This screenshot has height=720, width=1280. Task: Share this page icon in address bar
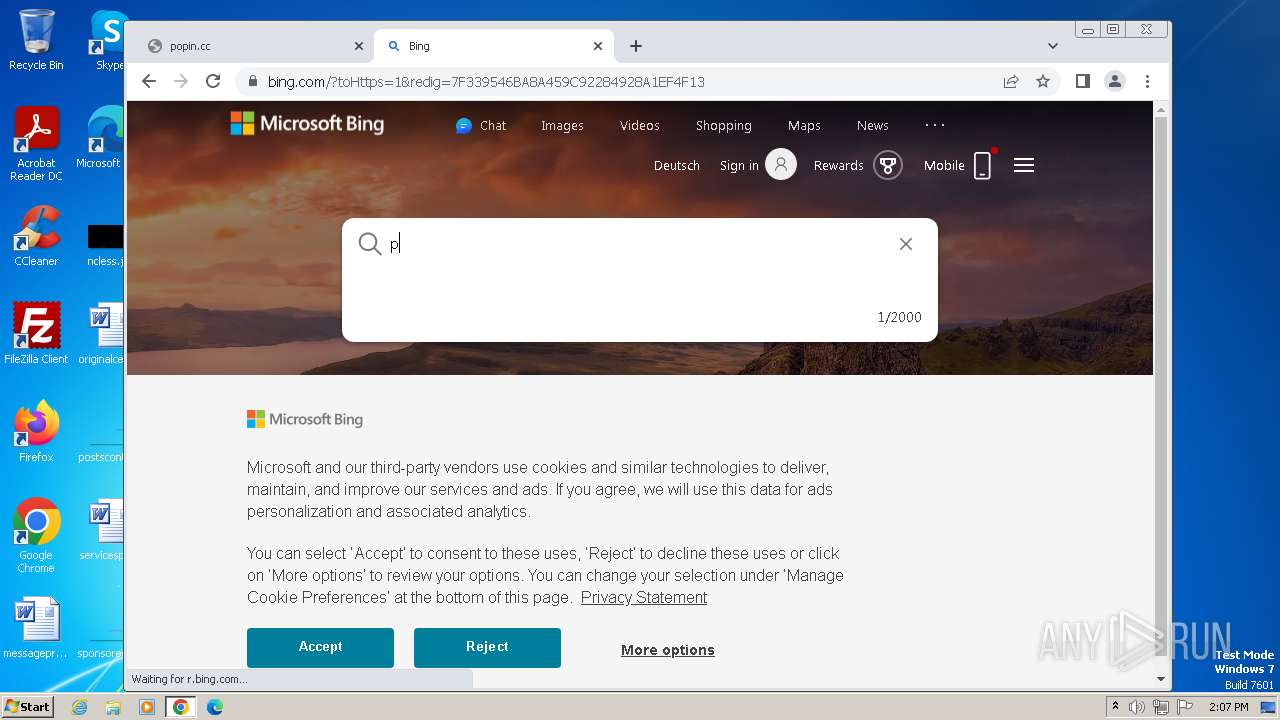[1011, 82]
